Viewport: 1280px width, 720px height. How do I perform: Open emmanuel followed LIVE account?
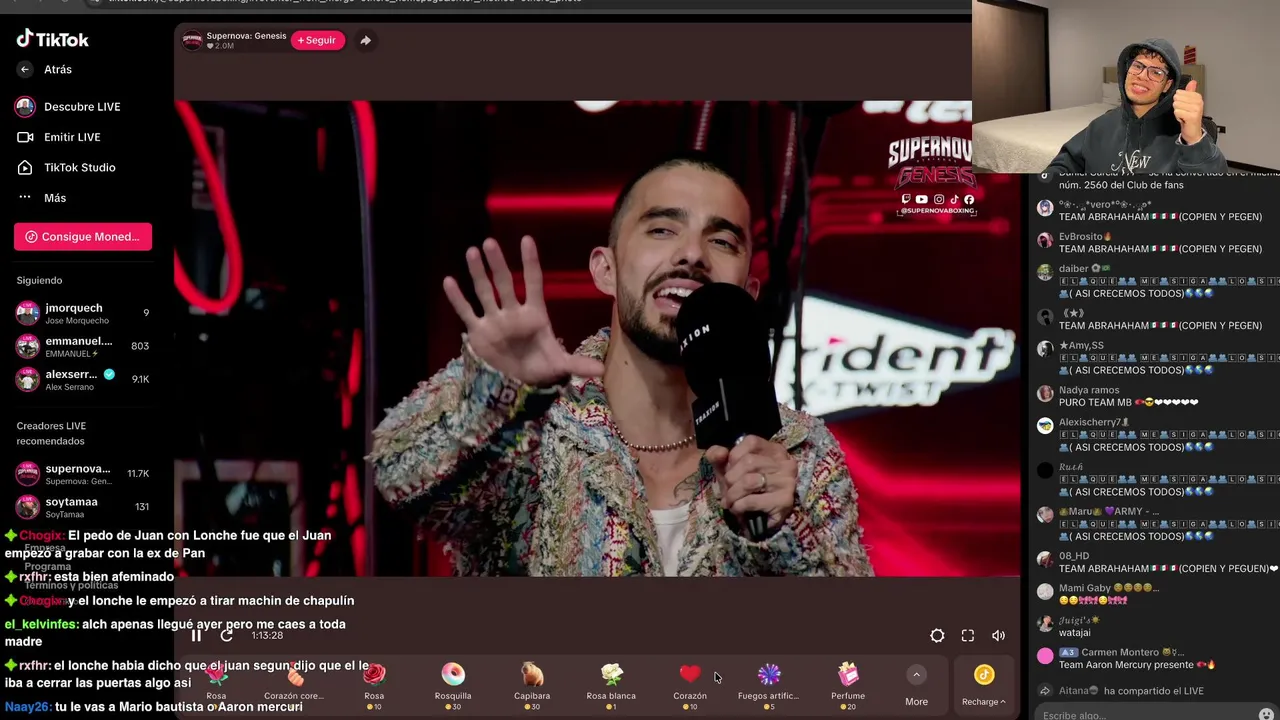[x=82, y=346]
